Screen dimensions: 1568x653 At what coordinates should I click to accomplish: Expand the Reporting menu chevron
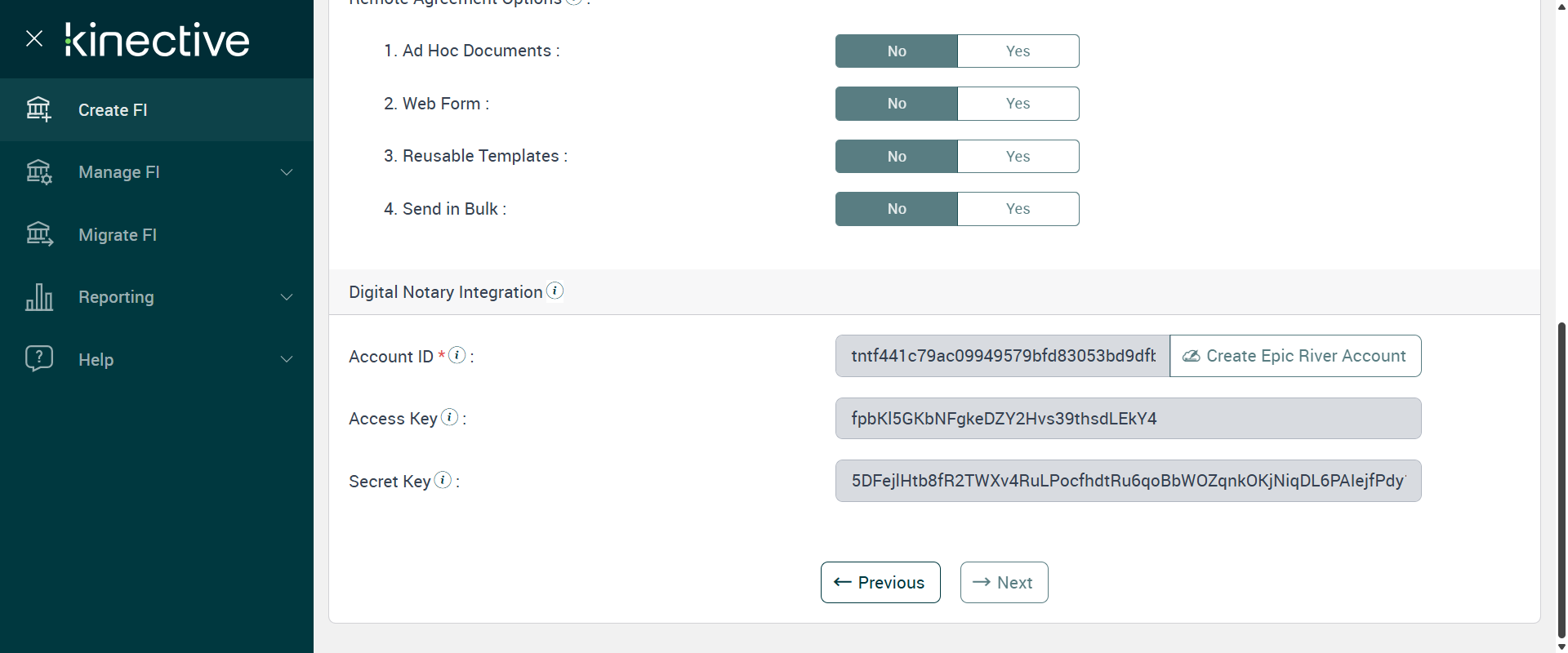coord(287,297)
